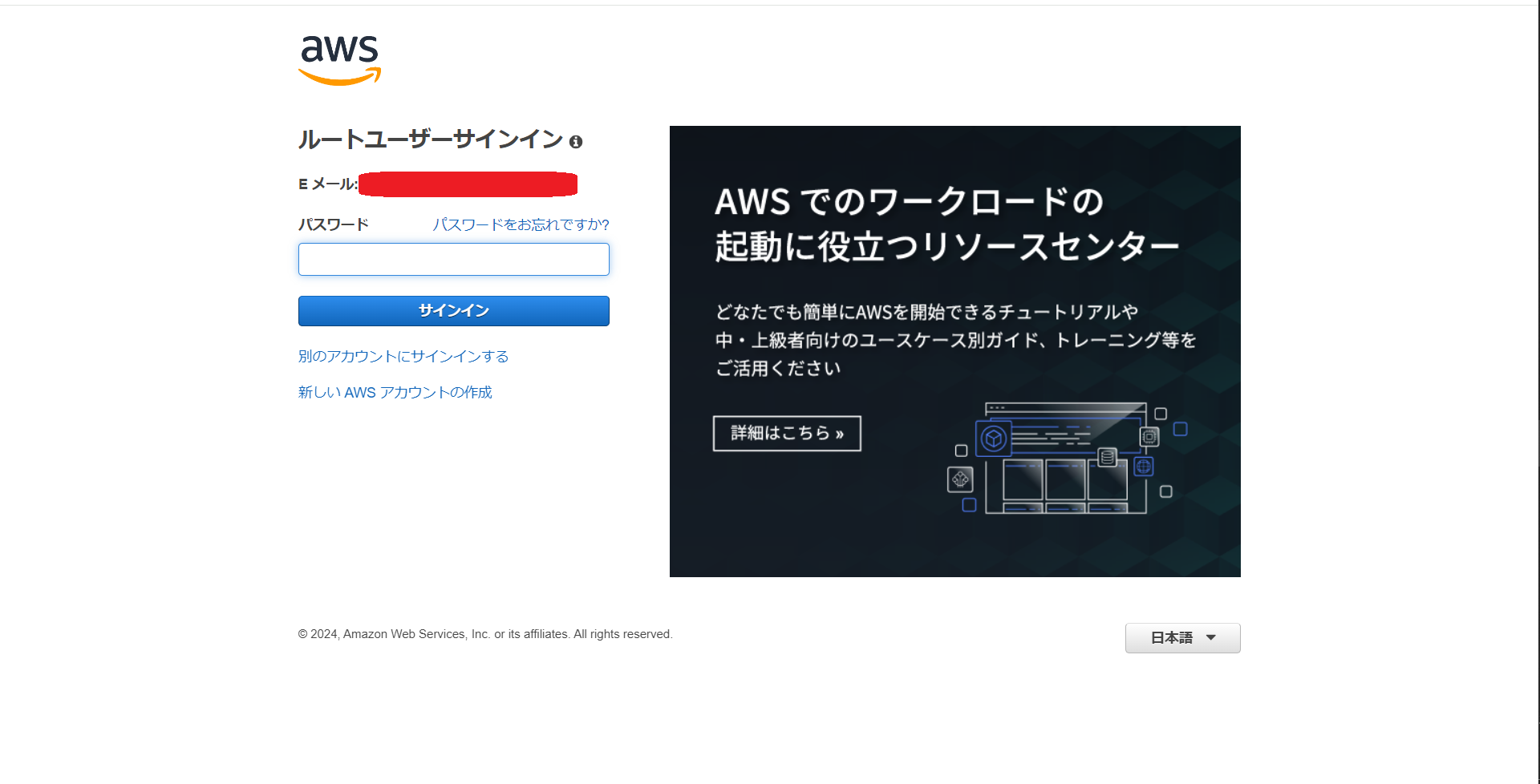The height and width of the screenshot is (784, 1540).
Task: Select 別のアカウントにサインインする
Action: tap(403, 356)
